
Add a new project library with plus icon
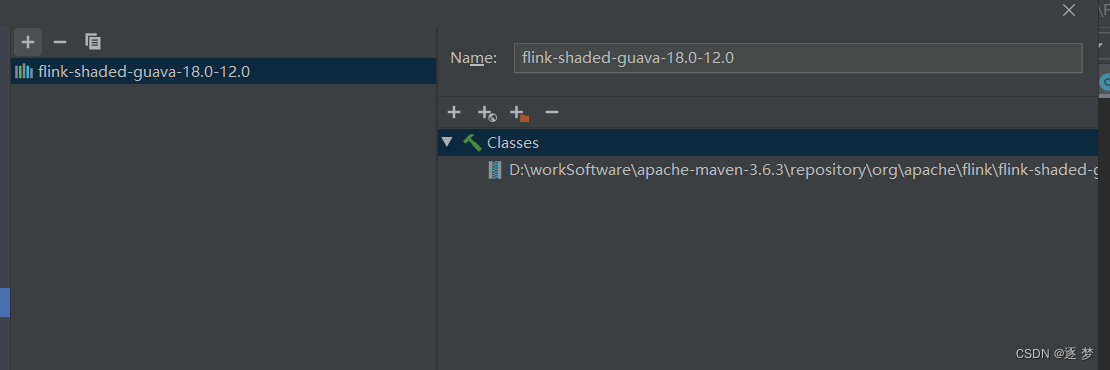(x=28, y=42)
